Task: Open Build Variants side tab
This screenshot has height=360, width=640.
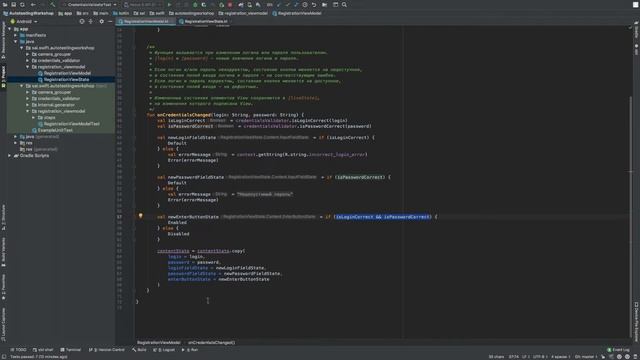Action: [x=3, y=252]
